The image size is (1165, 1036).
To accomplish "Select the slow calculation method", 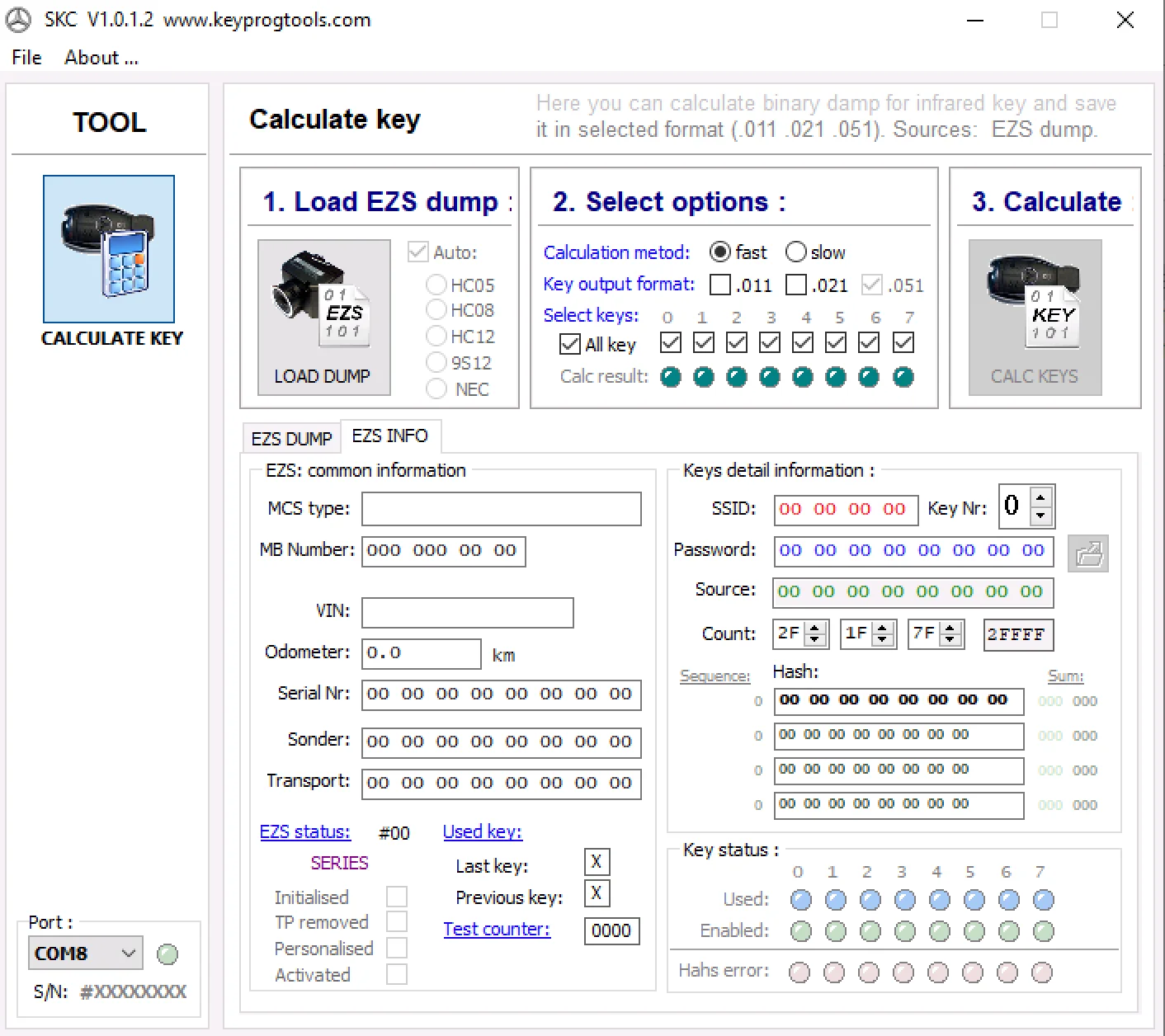I will 796,252.
